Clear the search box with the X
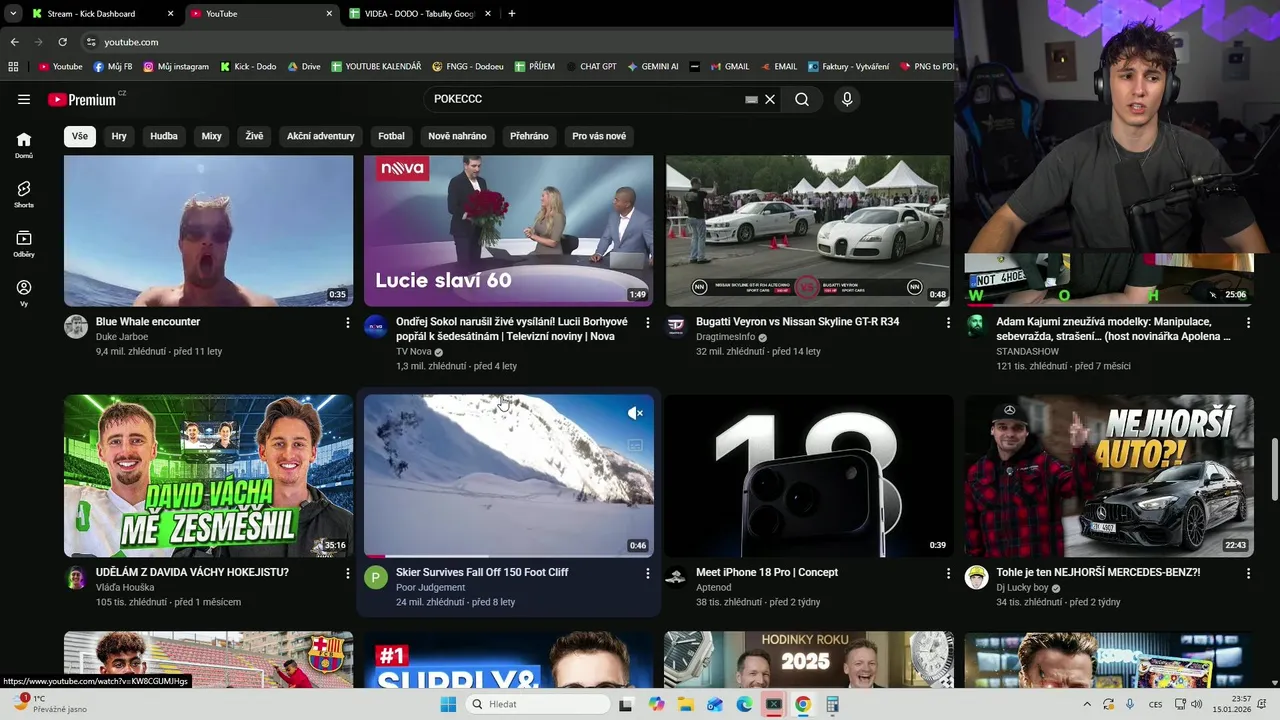 click(x=770, y=99)
